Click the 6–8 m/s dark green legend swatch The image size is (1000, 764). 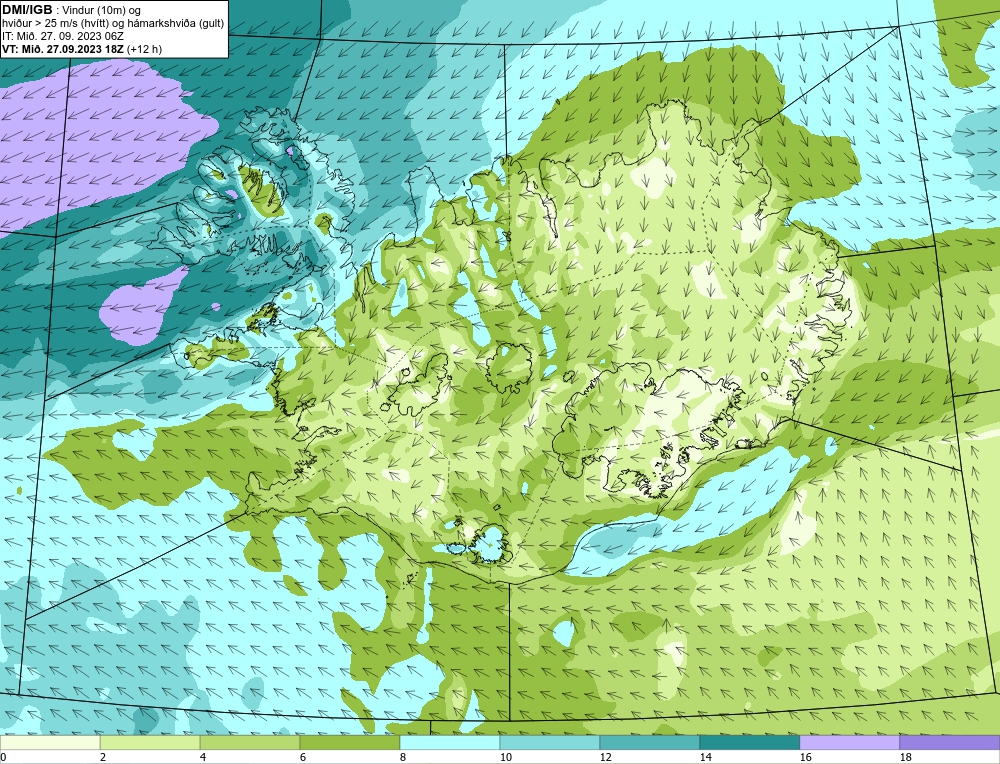click(x=349, y=742)
